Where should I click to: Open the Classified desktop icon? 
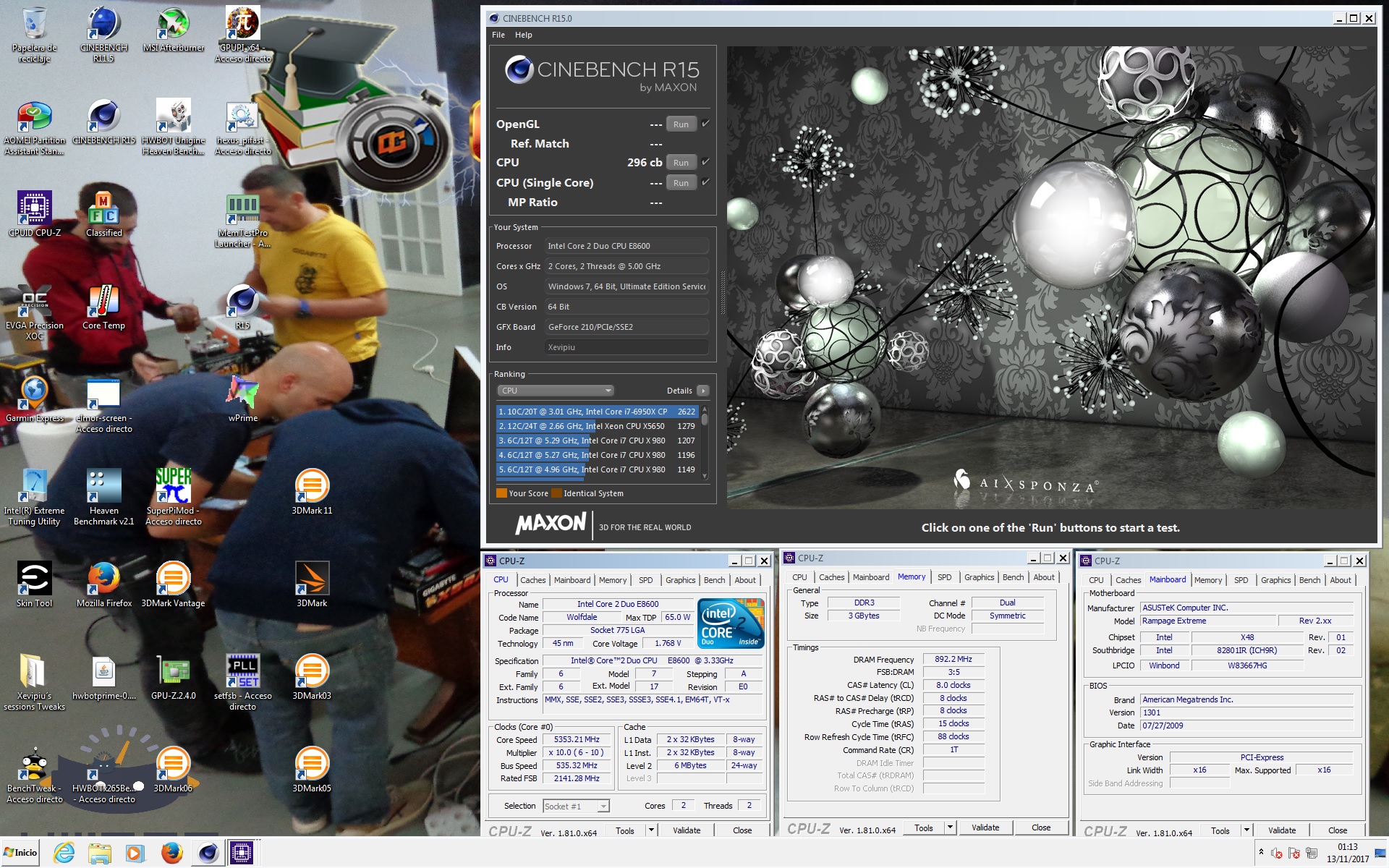point(103,214)
